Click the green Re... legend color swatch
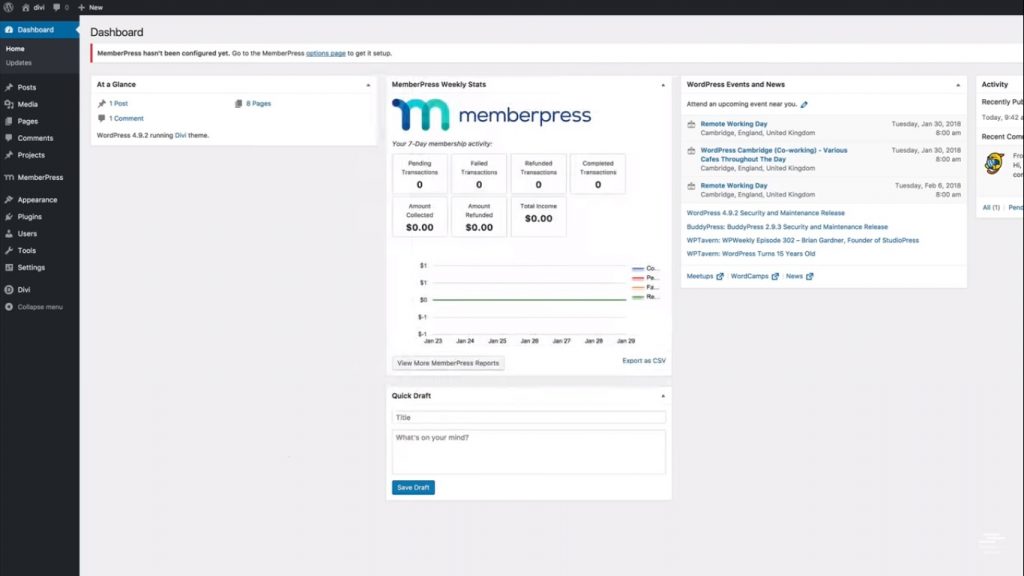This screenshot has height=576, width=1024. (637, 297)
